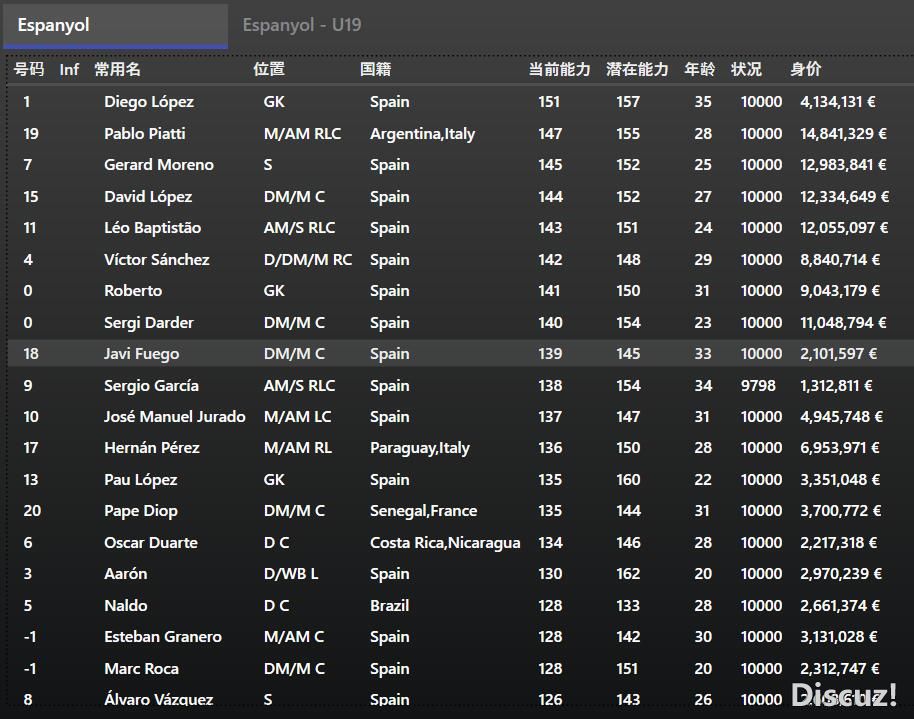Select player Pau López

[140, 480]
